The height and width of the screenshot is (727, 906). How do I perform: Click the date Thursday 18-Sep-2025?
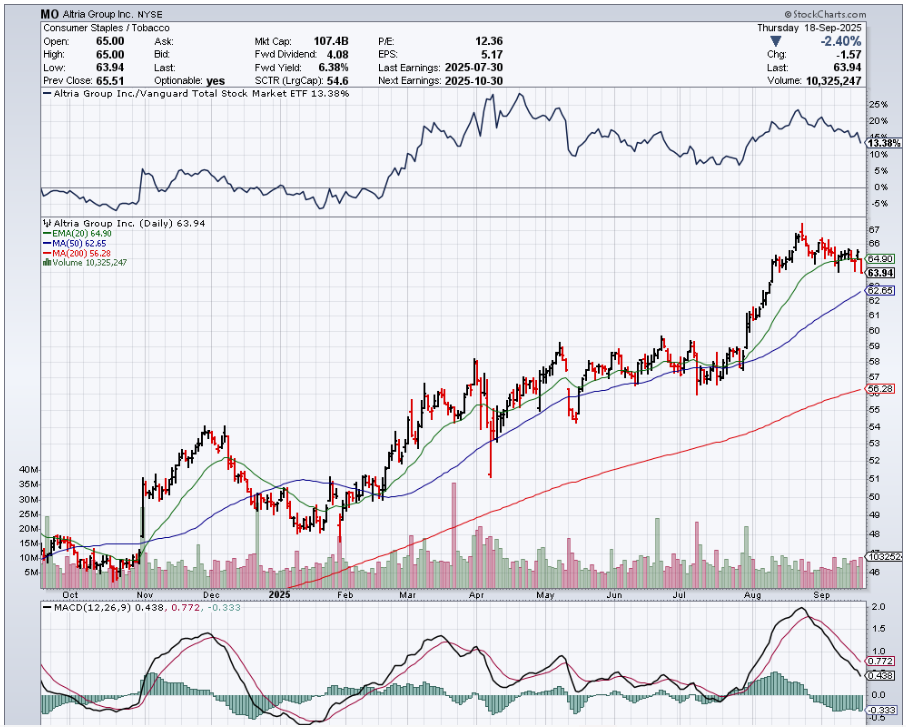pos(809,28)
